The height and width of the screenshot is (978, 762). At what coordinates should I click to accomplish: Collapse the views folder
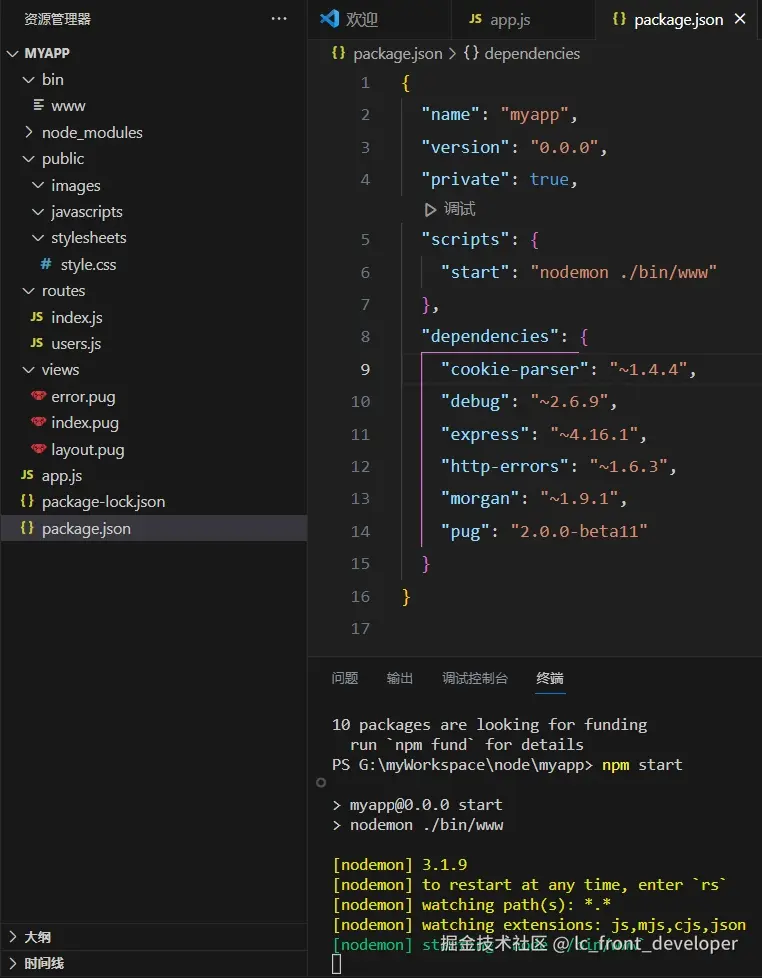[28, 370]
